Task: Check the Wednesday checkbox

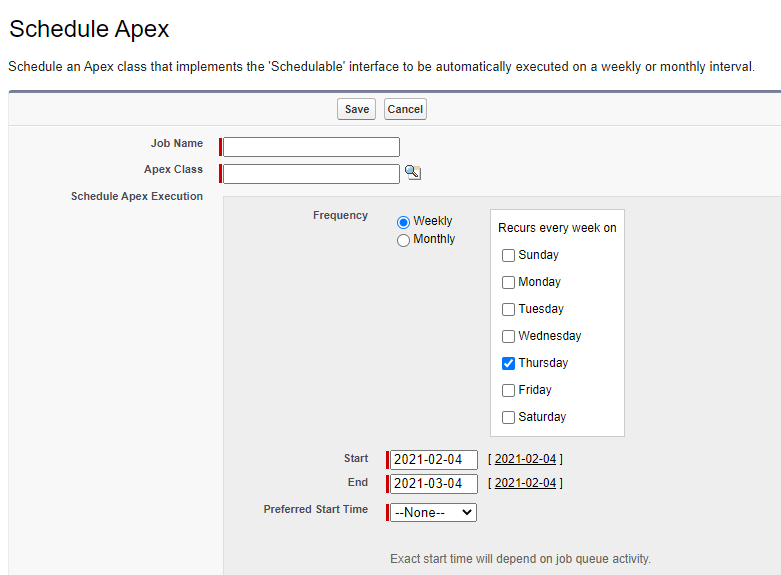Action: pos(508,336)
